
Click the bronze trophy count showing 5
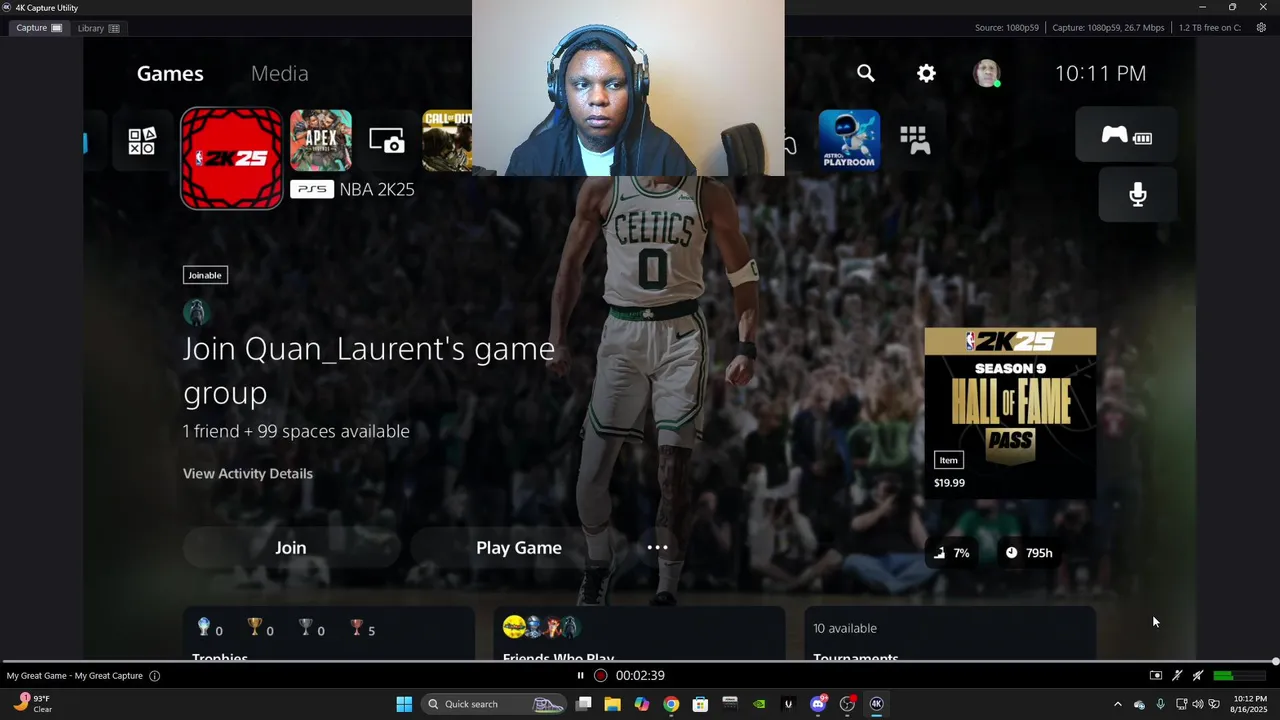[362, 628]
